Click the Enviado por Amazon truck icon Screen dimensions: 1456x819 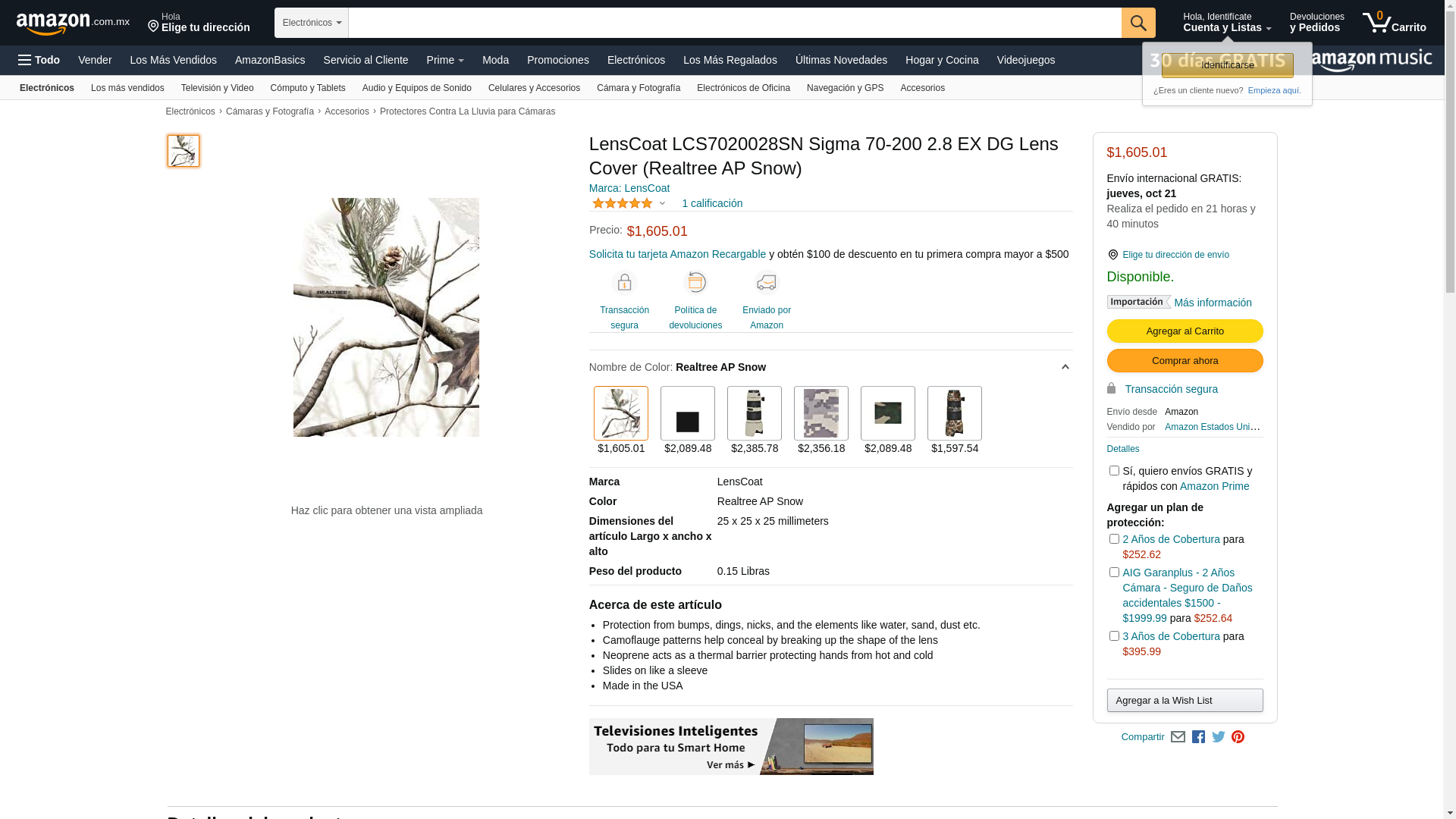click(767, 283)
